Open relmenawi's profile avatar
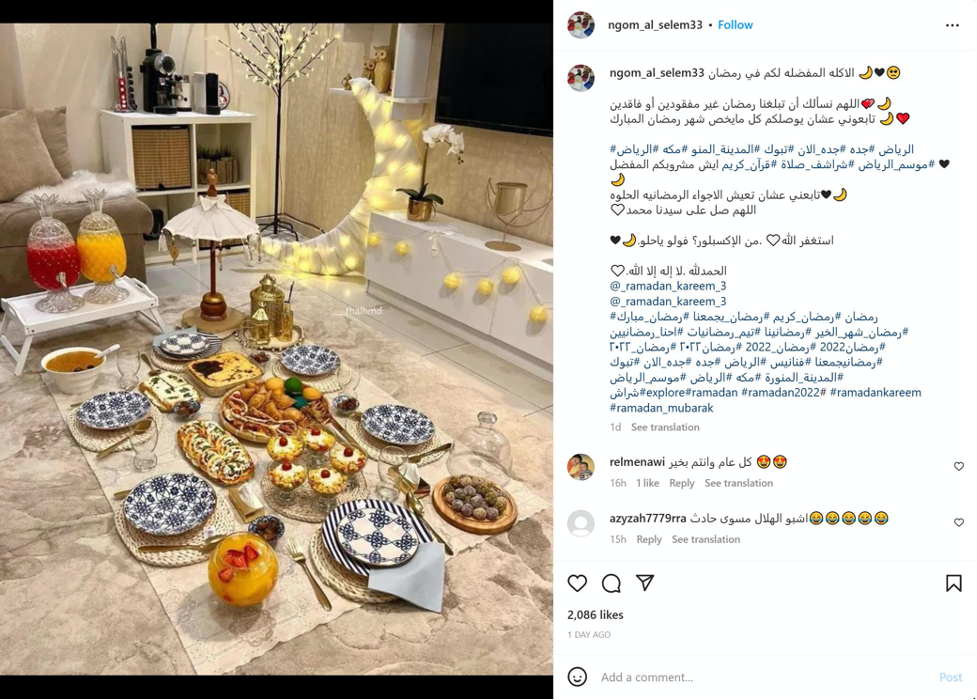977x700 pixels. pos(581,467)
